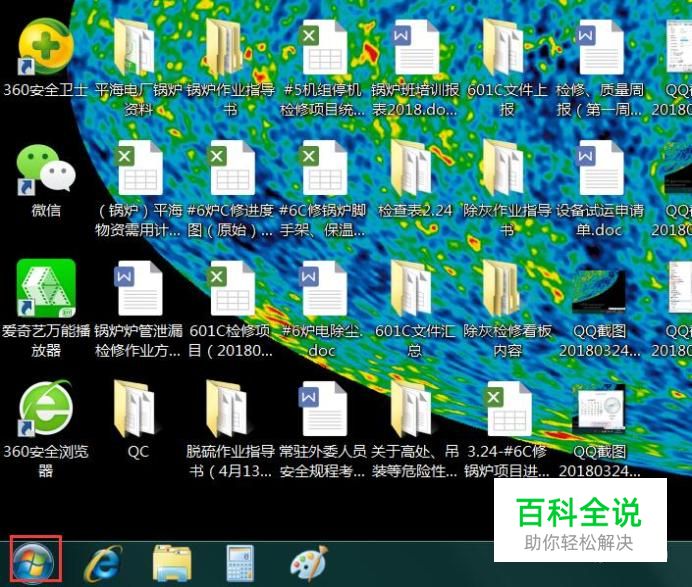Viewport: 692px width, 587px height.
Task: Open the #6C修锅炉脚手架、保温 spreadsheet
Action: [x=324, y=169]
